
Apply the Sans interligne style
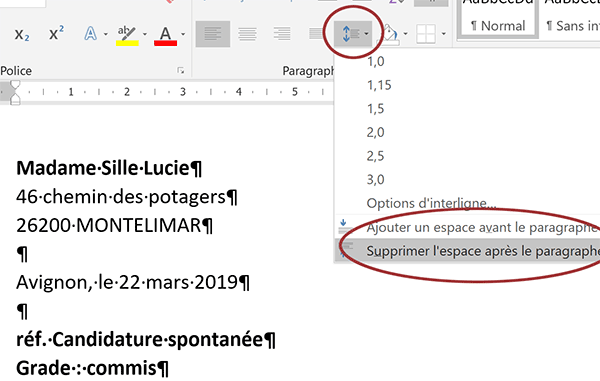coord(571,19)
